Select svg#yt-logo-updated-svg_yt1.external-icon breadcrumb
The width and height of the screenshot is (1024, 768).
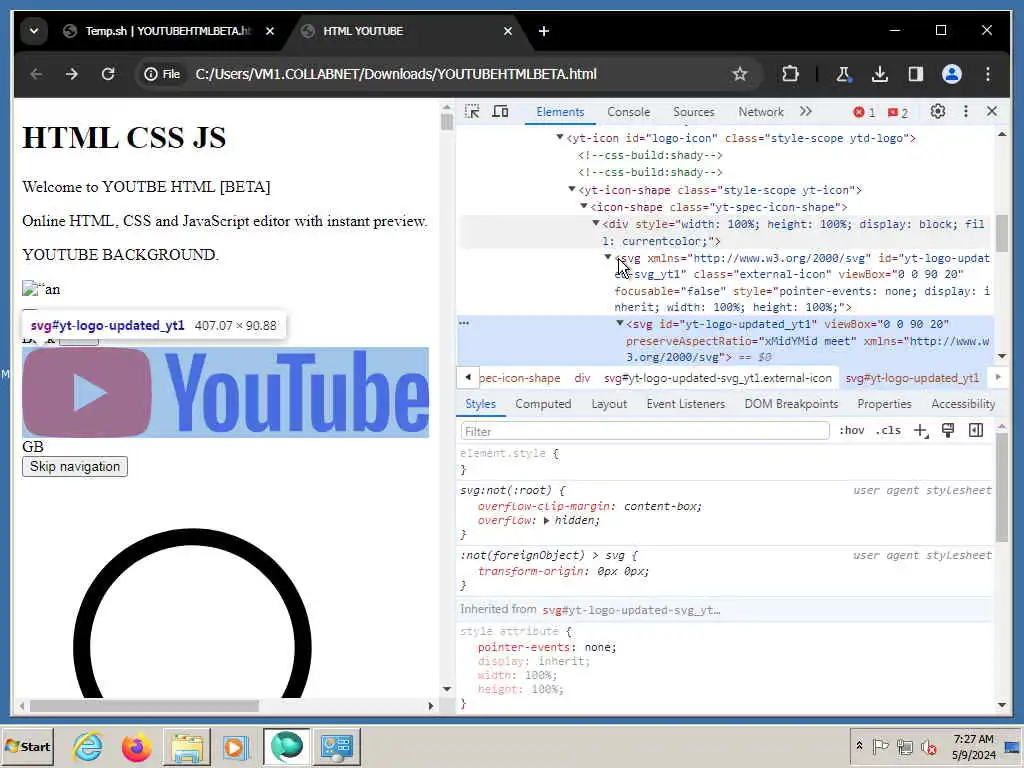pyautogui.click(x=718, y=378)
